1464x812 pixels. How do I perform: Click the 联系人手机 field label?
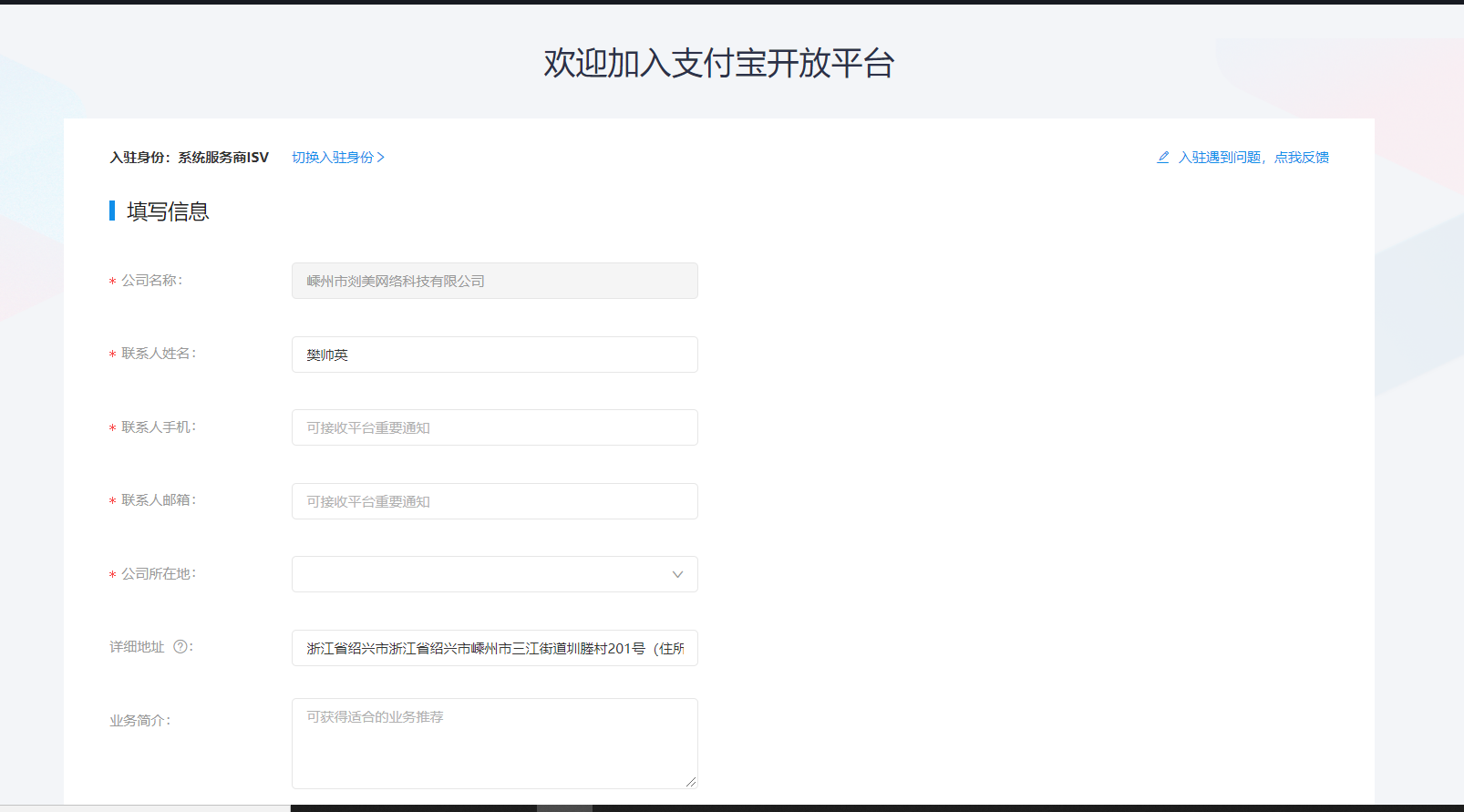[158, 427]
